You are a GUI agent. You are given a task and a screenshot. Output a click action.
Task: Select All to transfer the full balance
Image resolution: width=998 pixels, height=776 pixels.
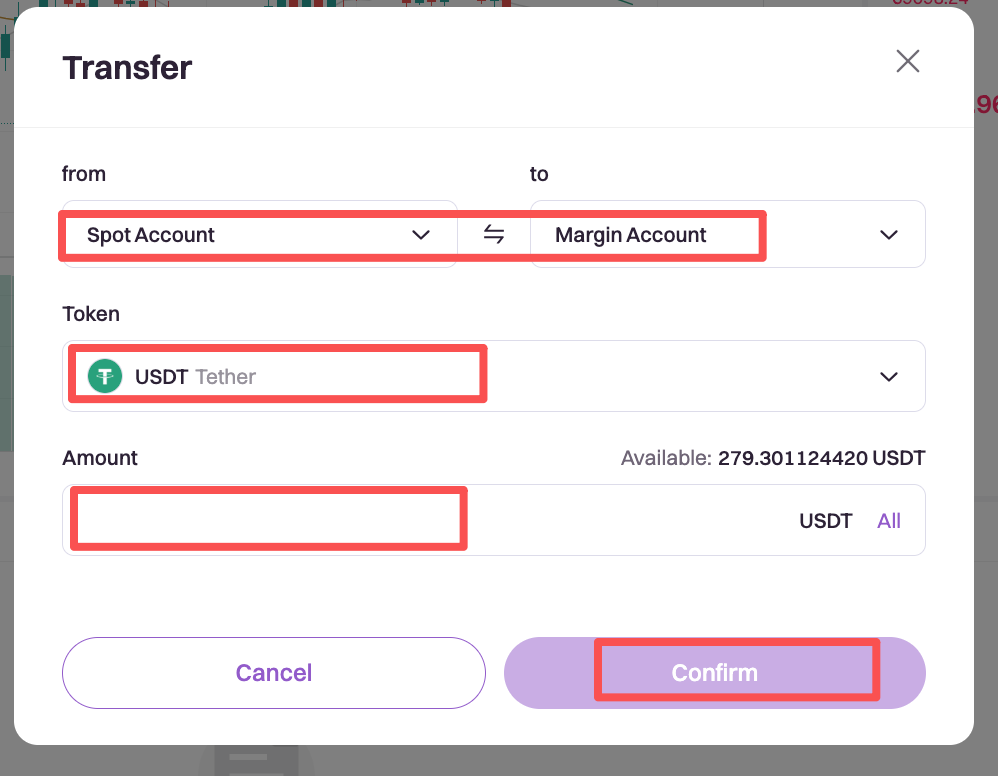point(889,521)
